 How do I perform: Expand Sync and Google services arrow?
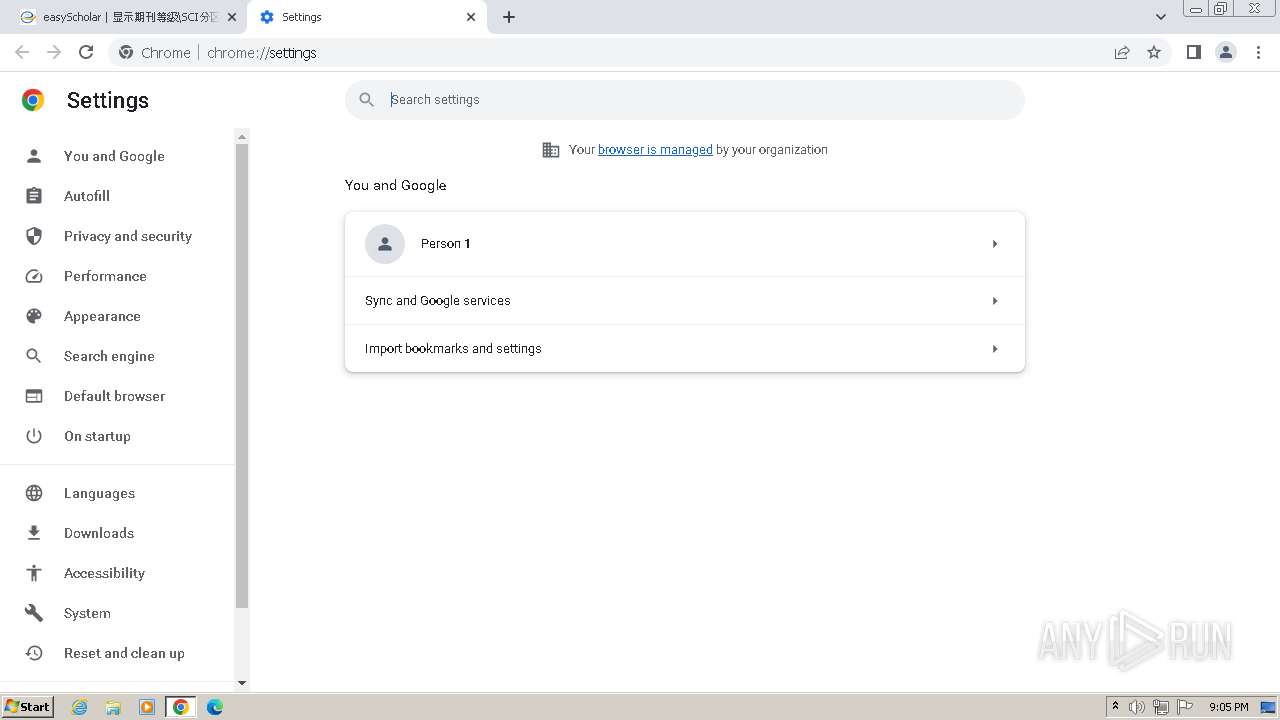pos(995,301)
